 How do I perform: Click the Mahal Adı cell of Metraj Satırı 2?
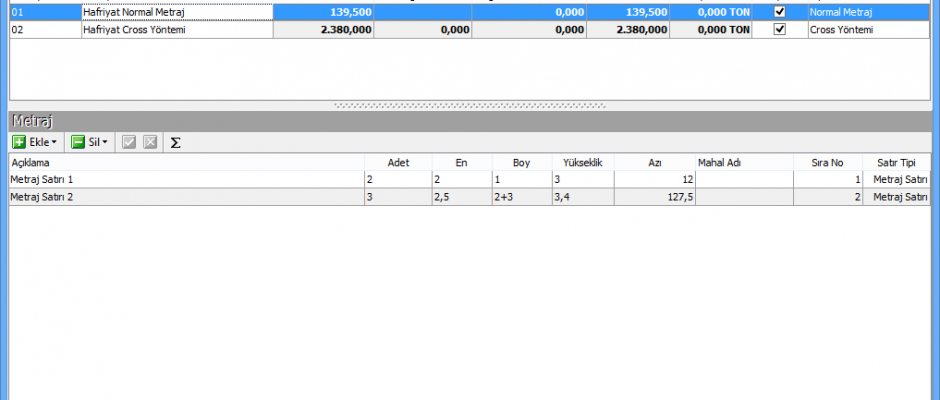point(743,197)
